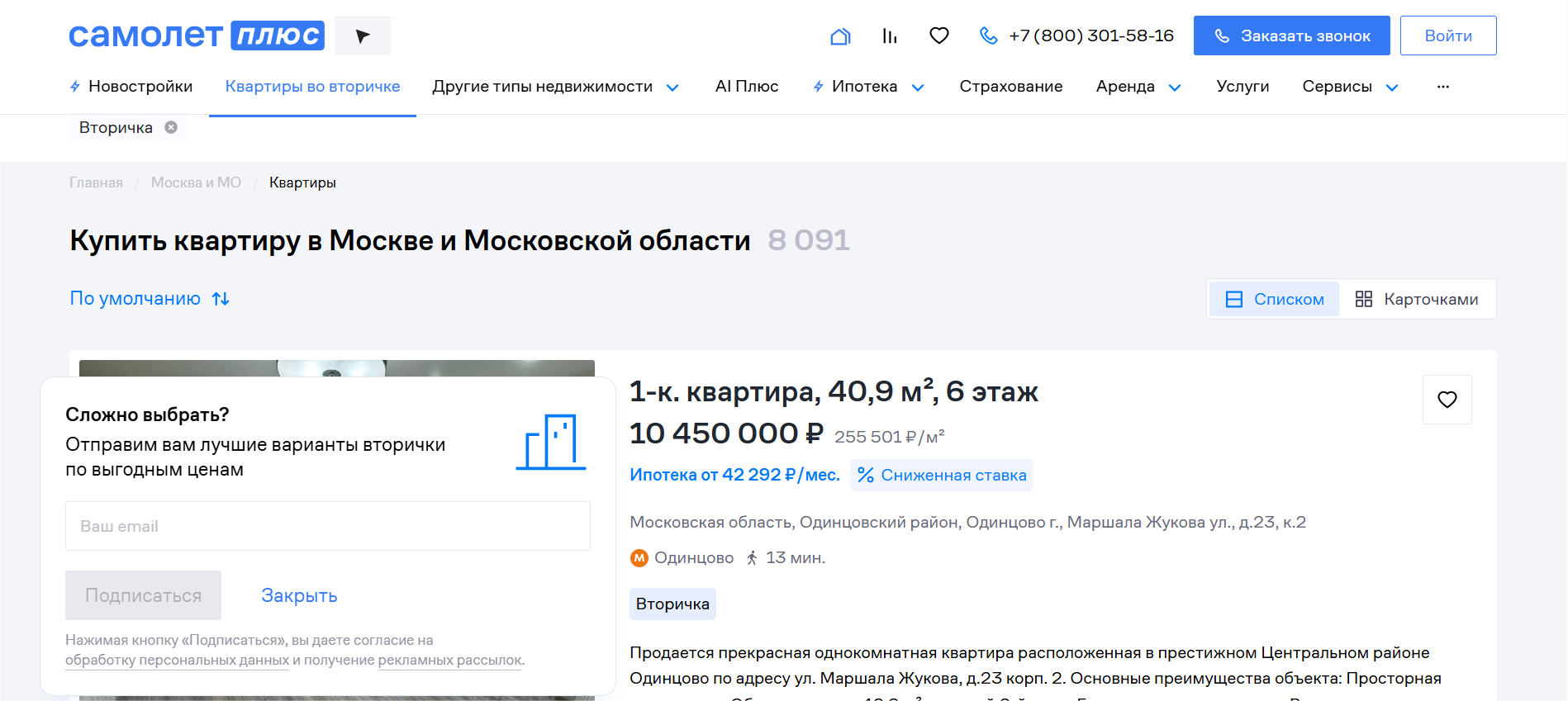
Task: Go to Главная breadcrumb
Action: pyautogui.click(x=96, y=182)
